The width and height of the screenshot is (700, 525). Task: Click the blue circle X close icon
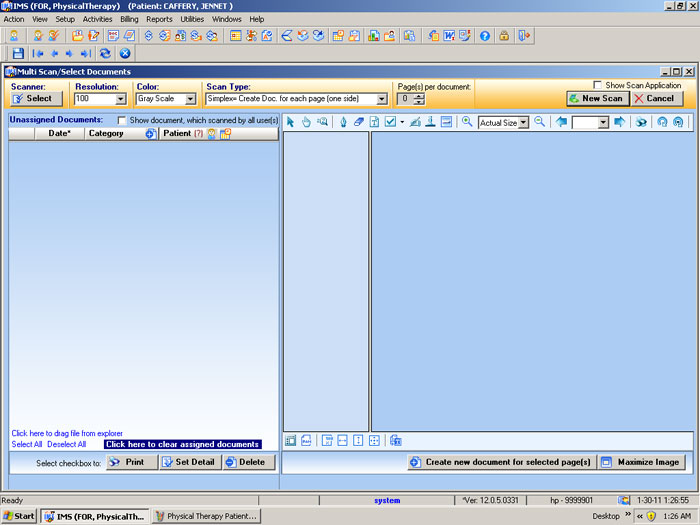coord(125,54)
